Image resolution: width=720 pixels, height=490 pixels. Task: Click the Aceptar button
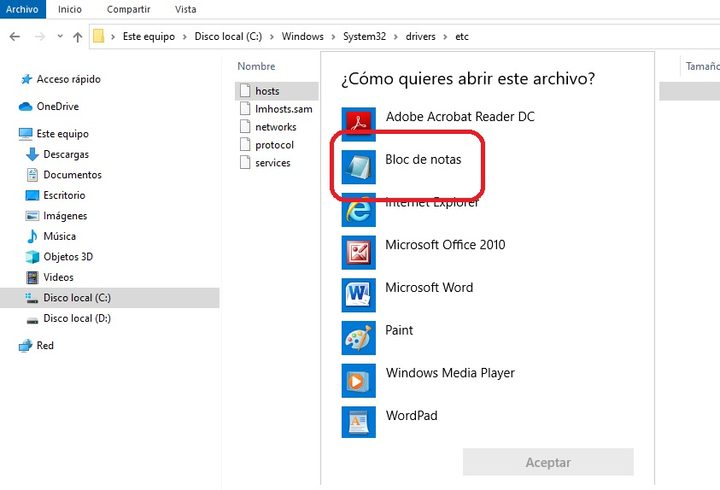548,462
